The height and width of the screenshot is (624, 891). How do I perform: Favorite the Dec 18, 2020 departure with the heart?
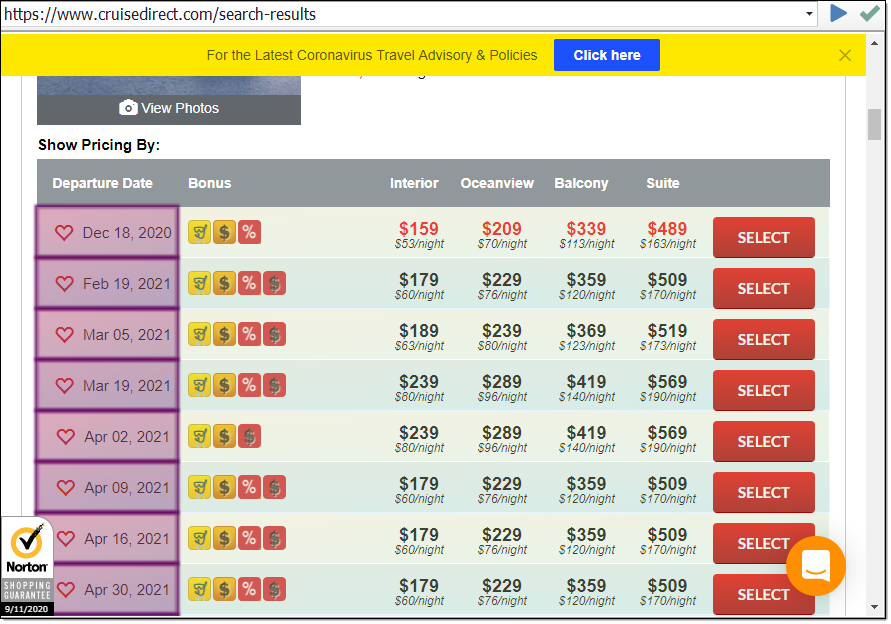click(x=64, y=233)
